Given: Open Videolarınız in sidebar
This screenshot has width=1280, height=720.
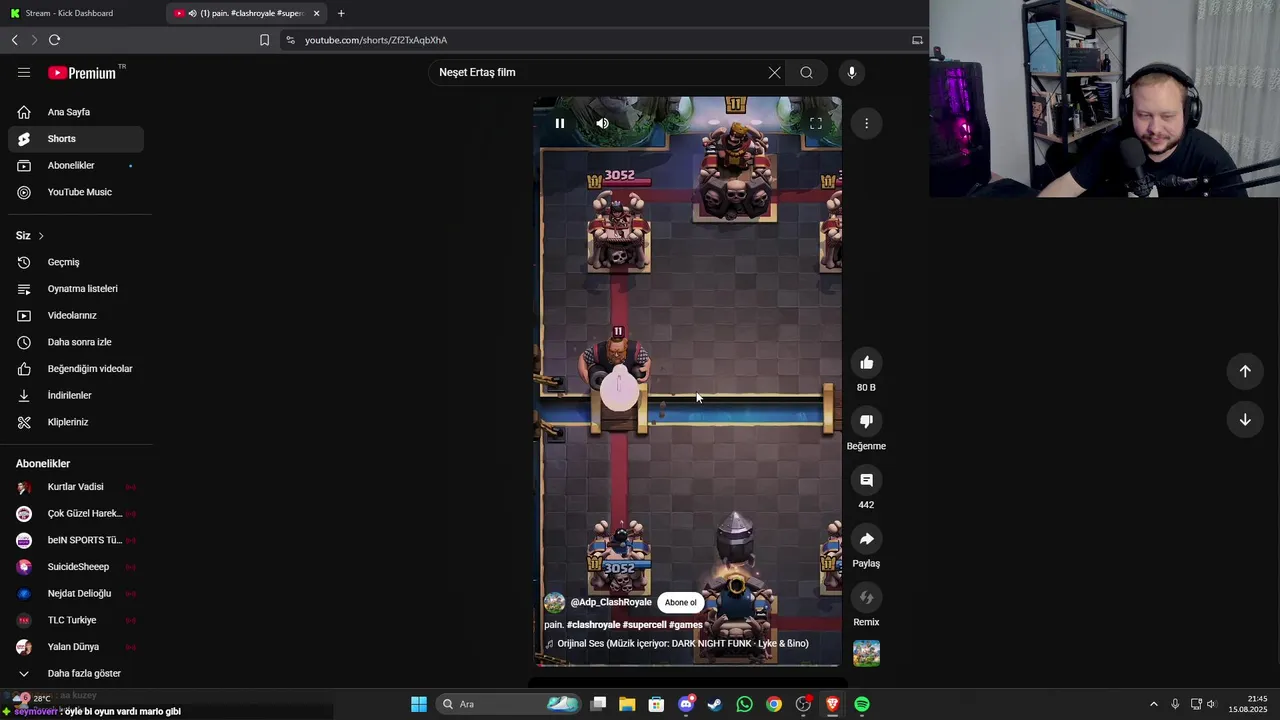Looking at the screenshot, I should [76, 315].
